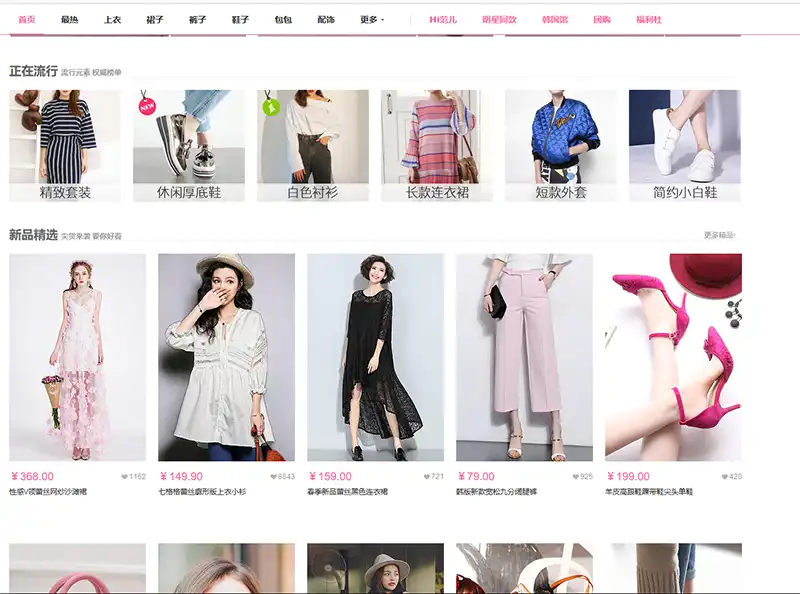
Task: Like the ¥149.90 blouse via heart icon
Action: tap(273, 477)
